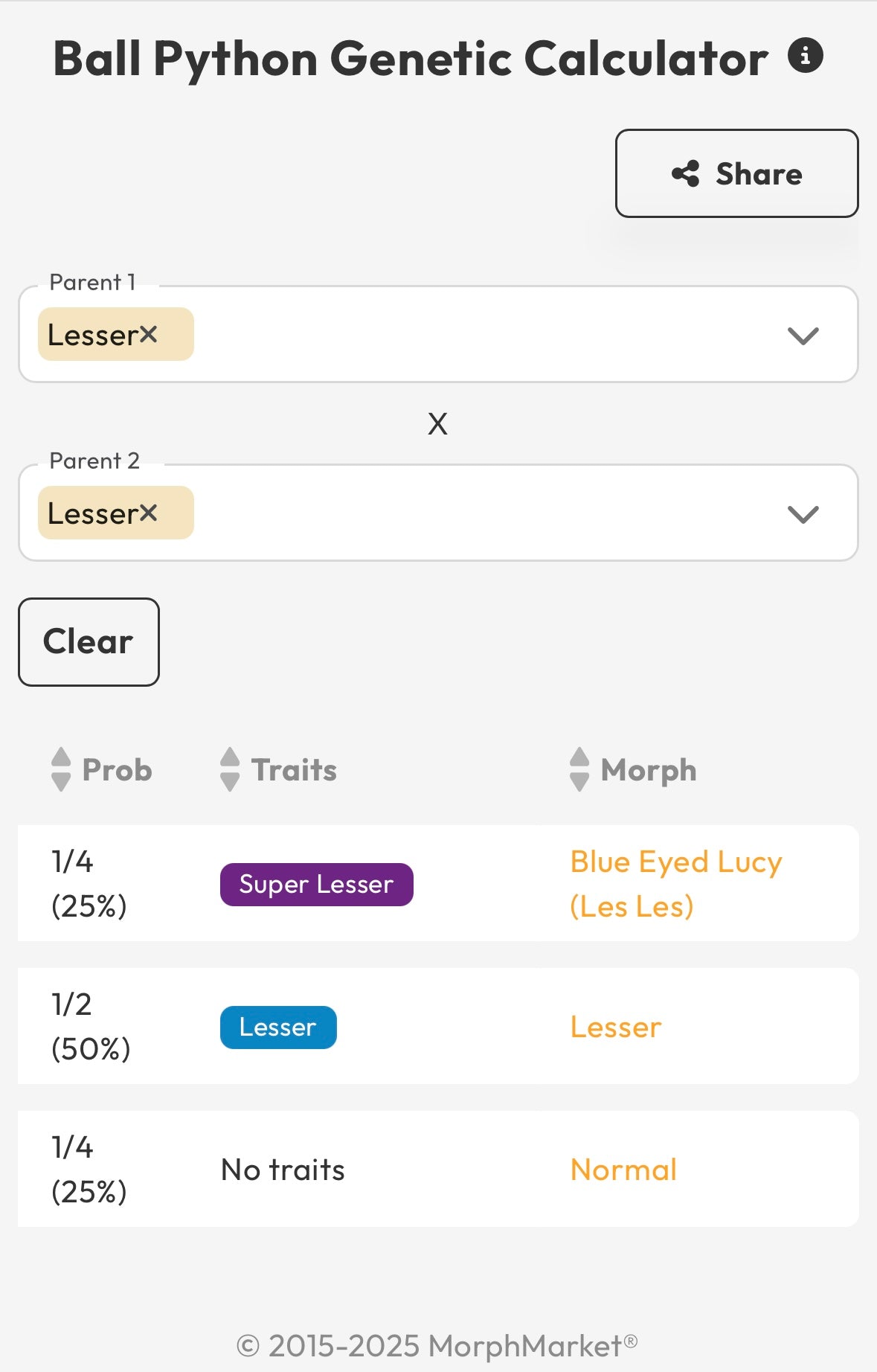Remove Lesser tag from Parent 2

click(149, 513)
